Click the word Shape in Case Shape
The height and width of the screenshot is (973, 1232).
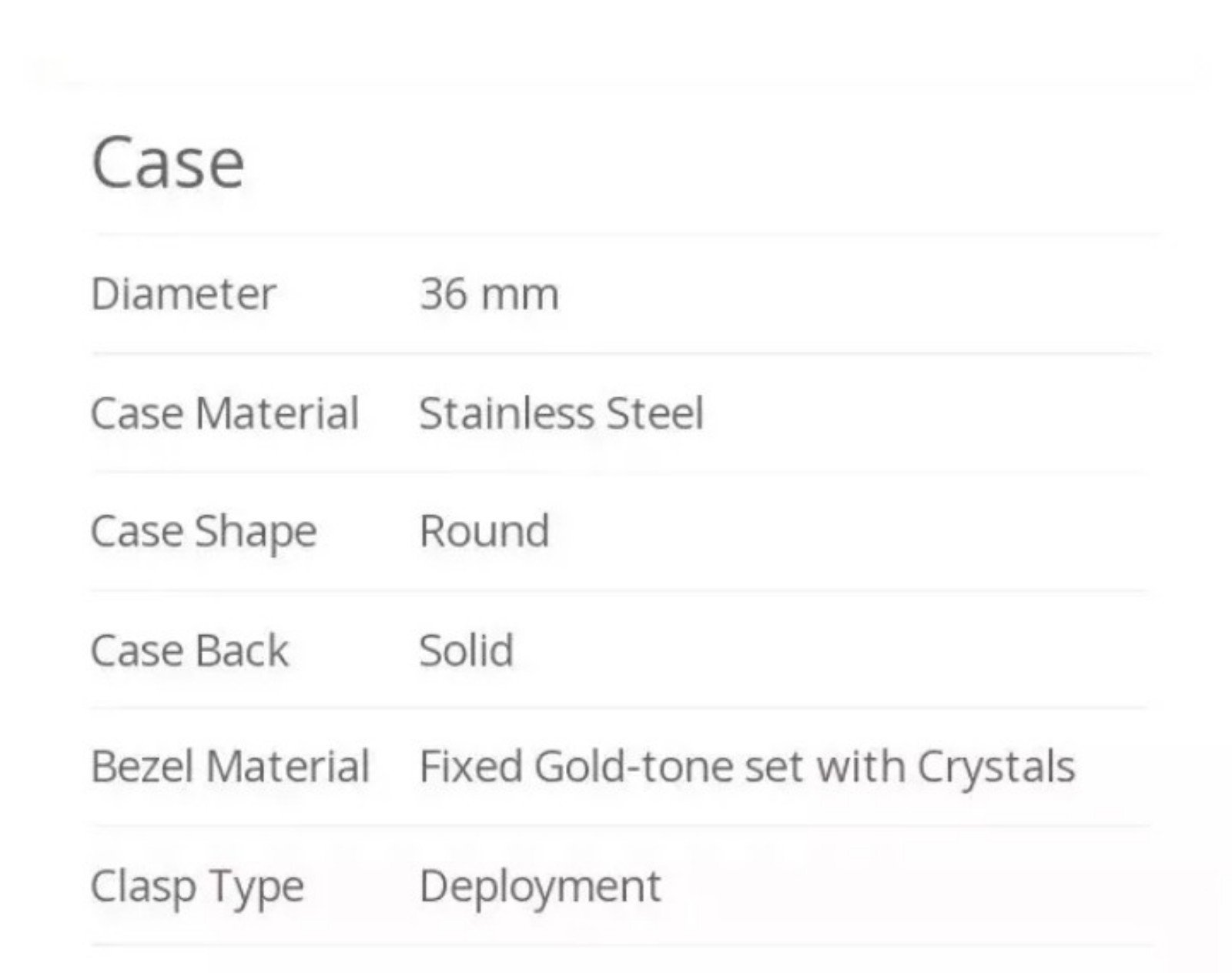256,533
